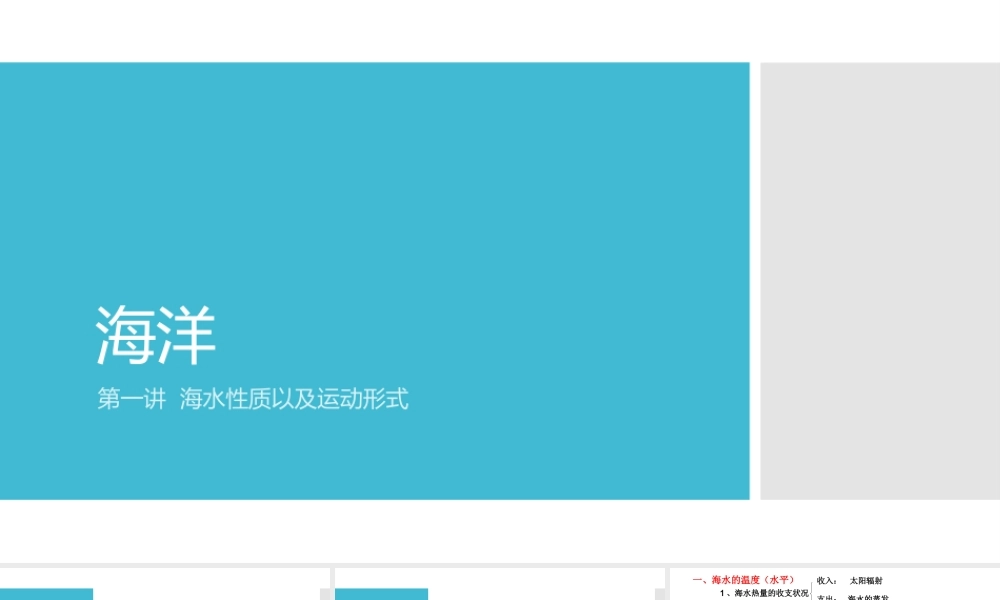
Task: Click the gray strip right of second thumbnail
Action: 660,594
